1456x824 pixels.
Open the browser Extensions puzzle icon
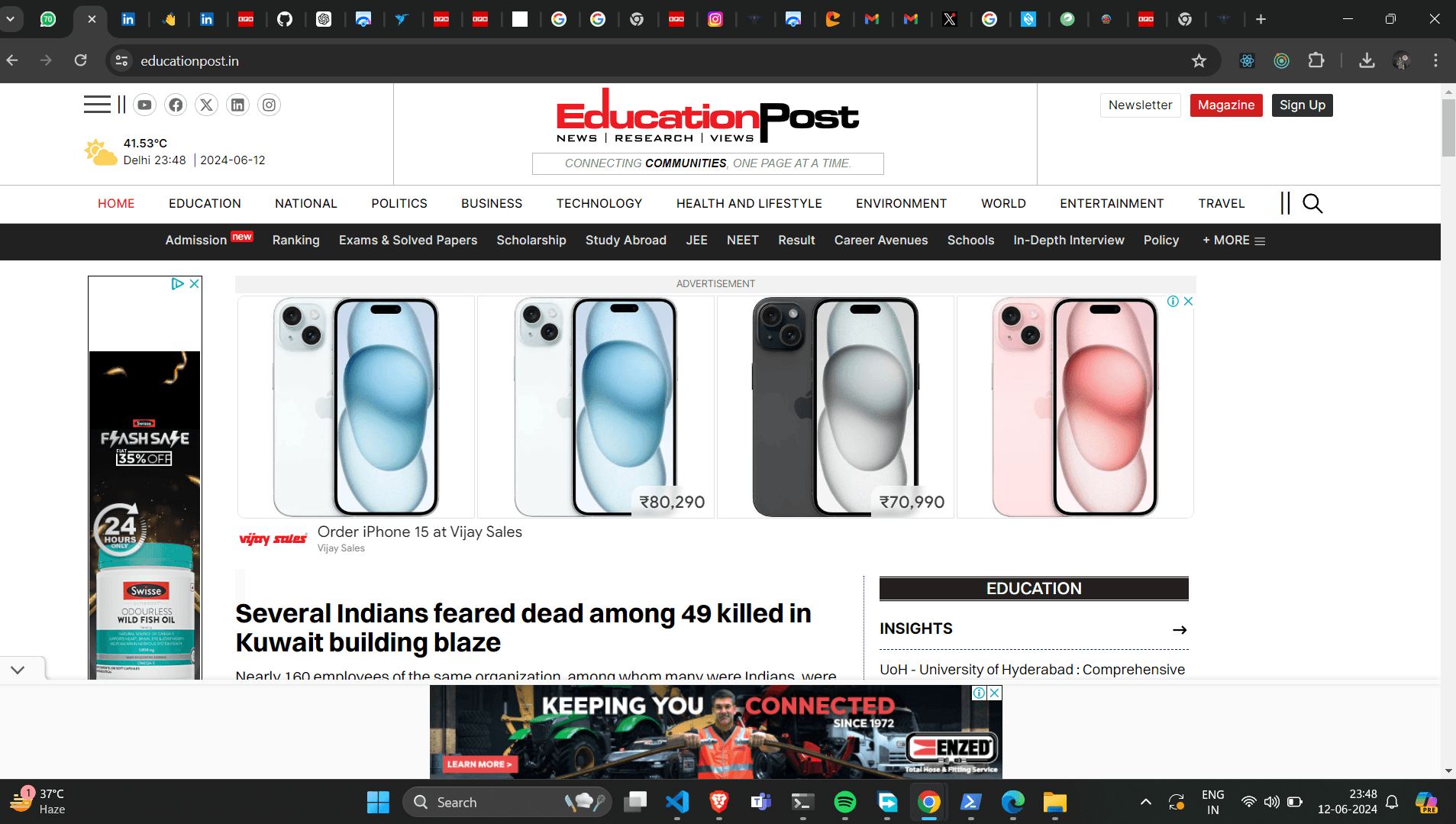(1316, 61)
